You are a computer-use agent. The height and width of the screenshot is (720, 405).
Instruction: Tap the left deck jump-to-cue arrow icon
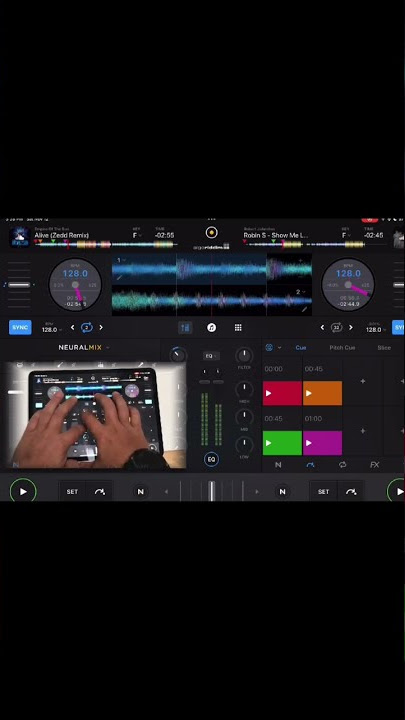[x=99, y=491]
